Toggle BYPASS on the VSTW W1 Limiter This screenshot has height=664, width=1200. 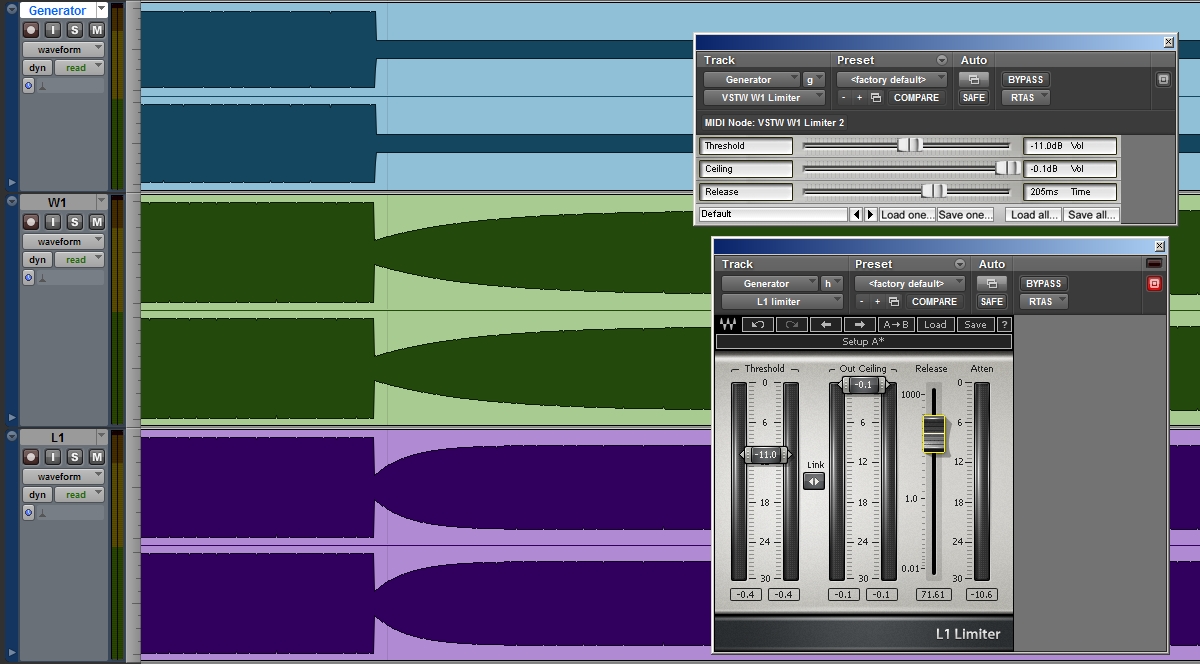pos(1025,80)
